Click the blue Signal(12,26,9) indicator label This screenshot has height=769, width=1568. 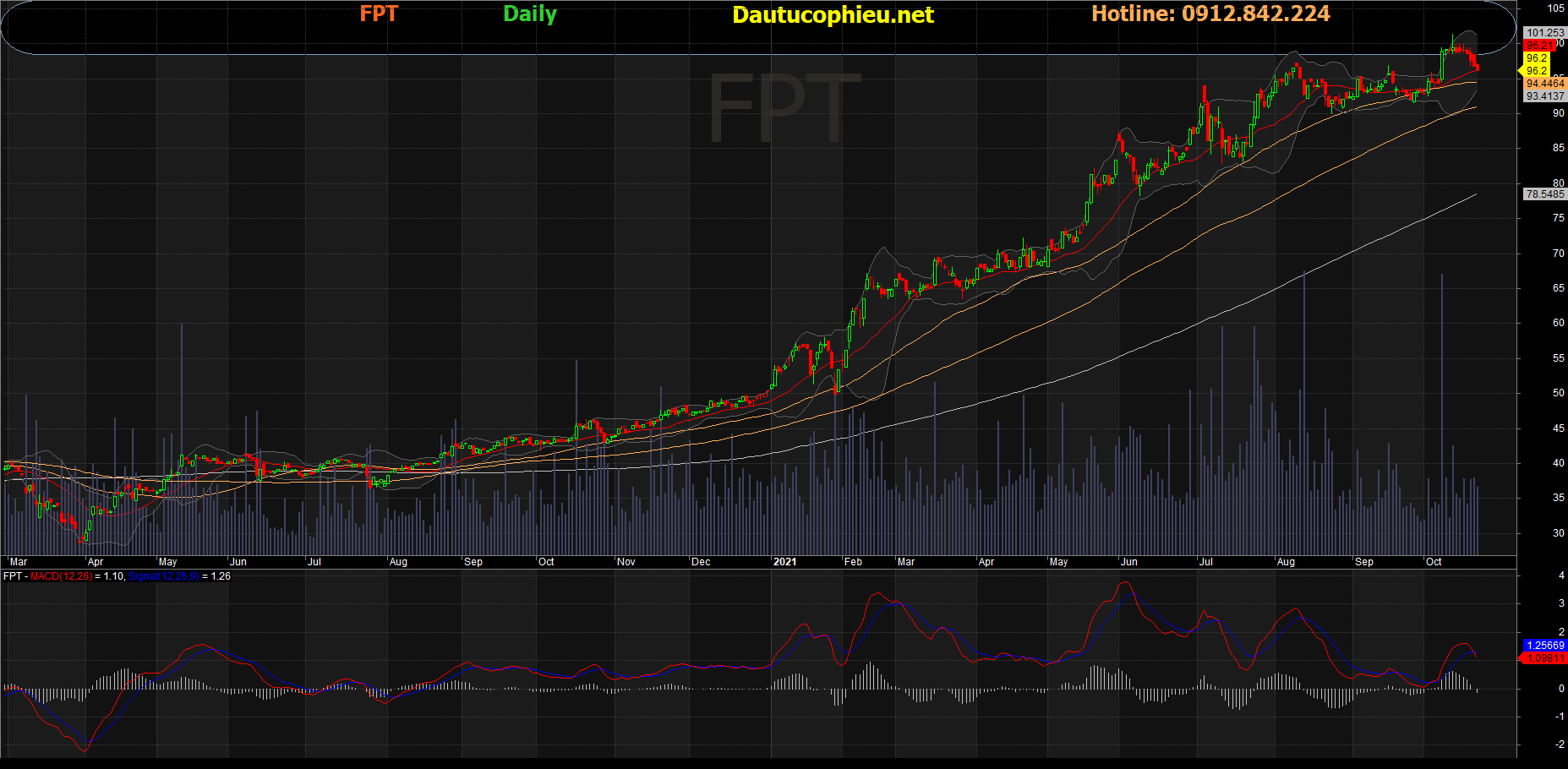click(164, 576)
